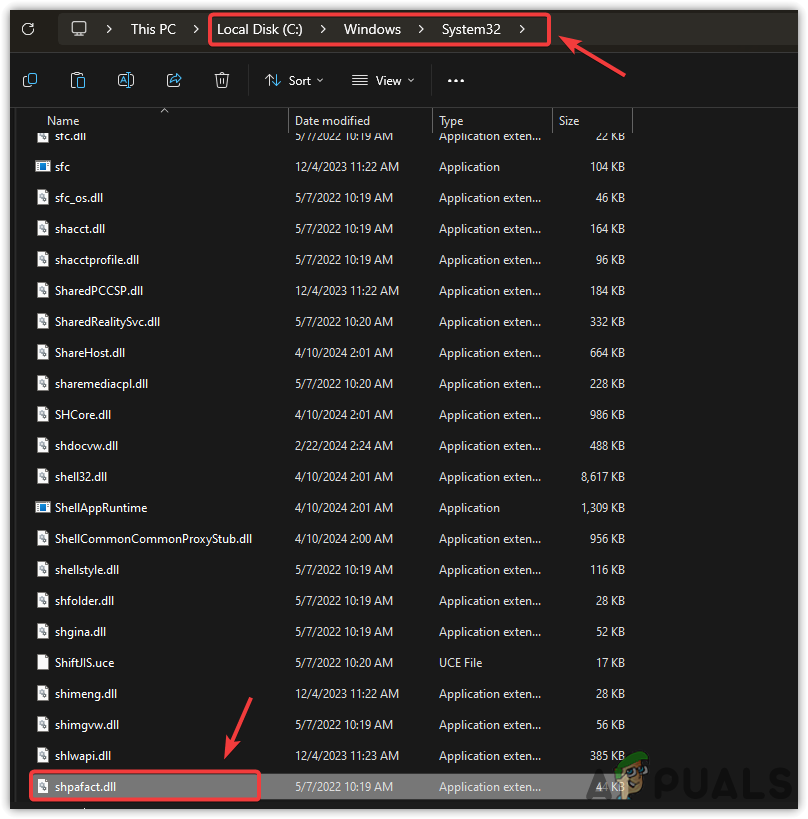Screen dimensions: 808x819
Task: Sort by the Date modified column header
Action: click(x=332, y=121)
